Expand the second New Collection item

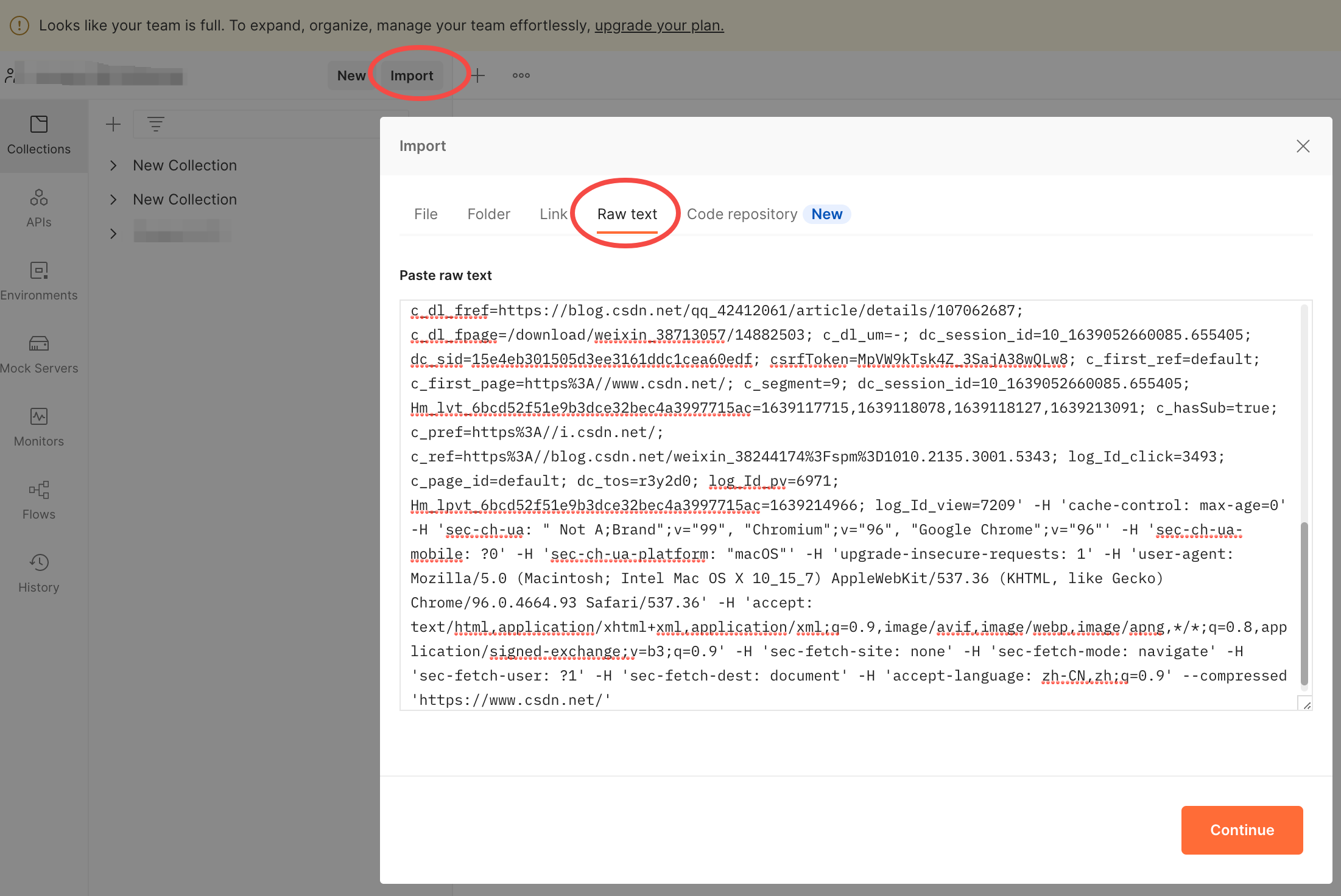click(113, 200)
